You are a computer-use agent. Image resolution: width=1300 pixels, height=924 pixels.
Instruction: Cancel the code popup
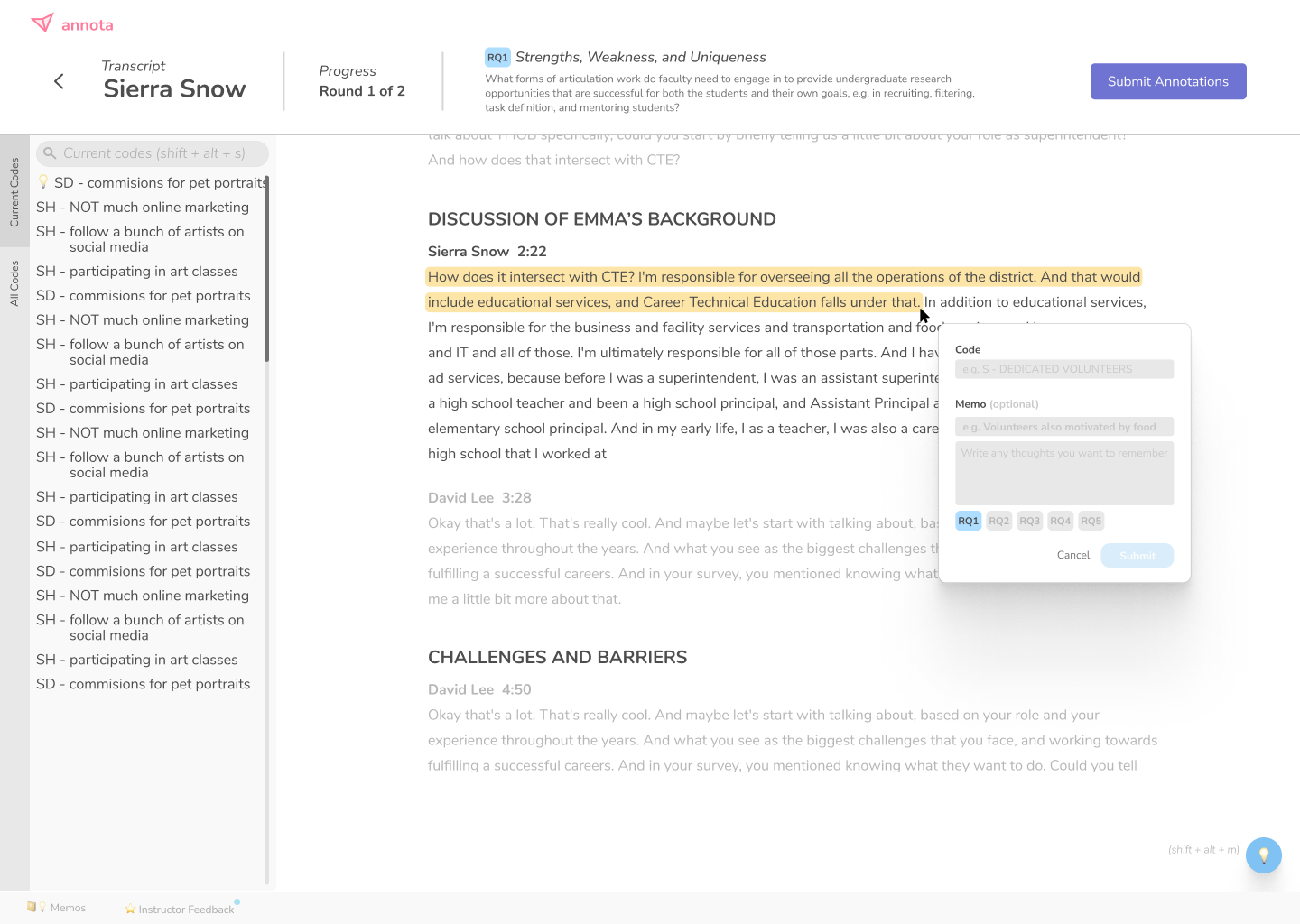[1072, 555]
